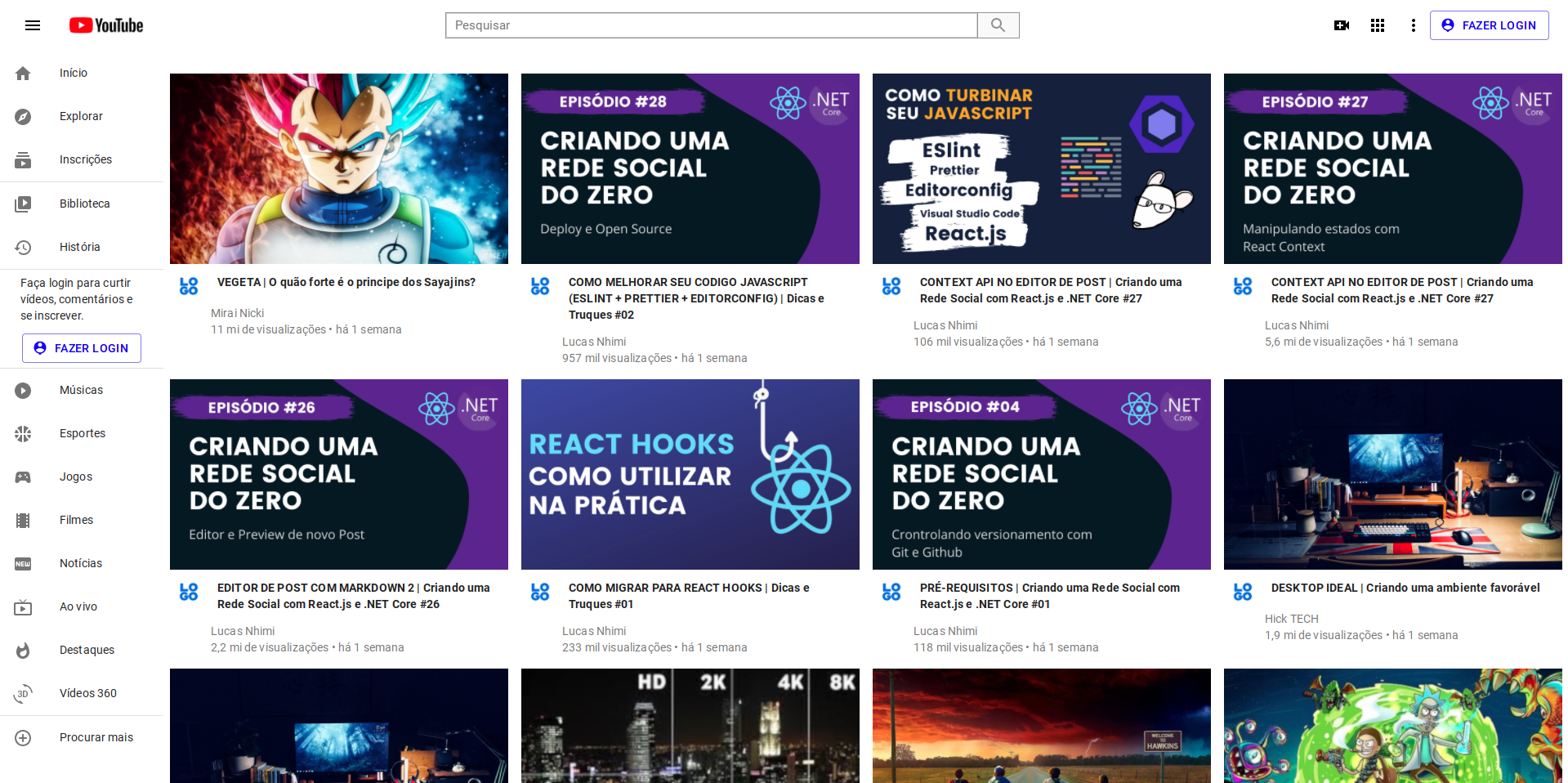Click channel avatar beside DESKTOP IDEAL video
The height and width of the screenshot is (783, 1568).
click(x=1243, y=591)
